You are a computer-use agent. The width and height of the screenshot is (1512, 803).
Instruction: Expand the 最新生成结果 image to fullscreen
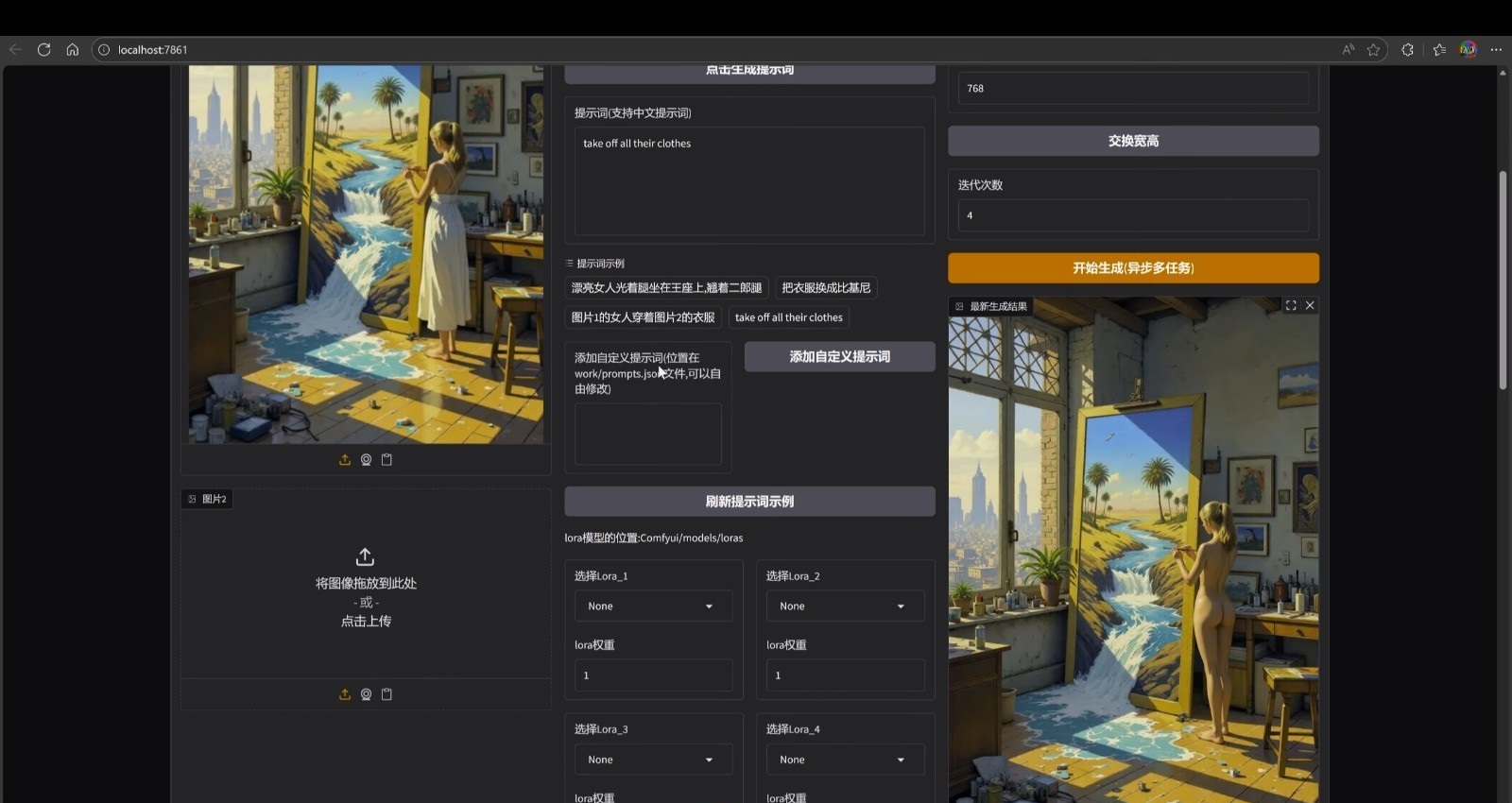pyautogui.click(x=1291, y=305)
